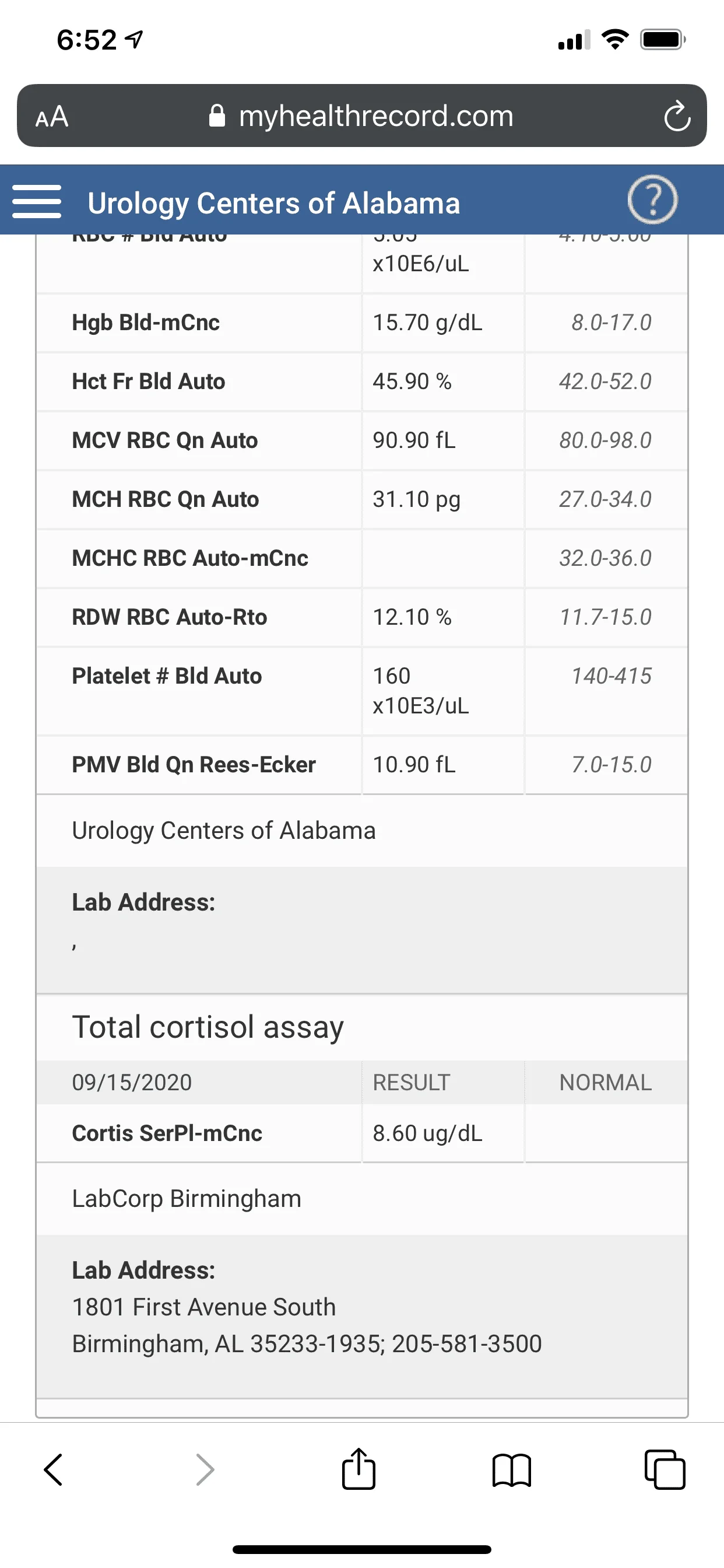Image resolution: width=724 pixels, height=1568 pixels.
Task: Go back with Safari back arrow
Action: tap(54, 1469)
